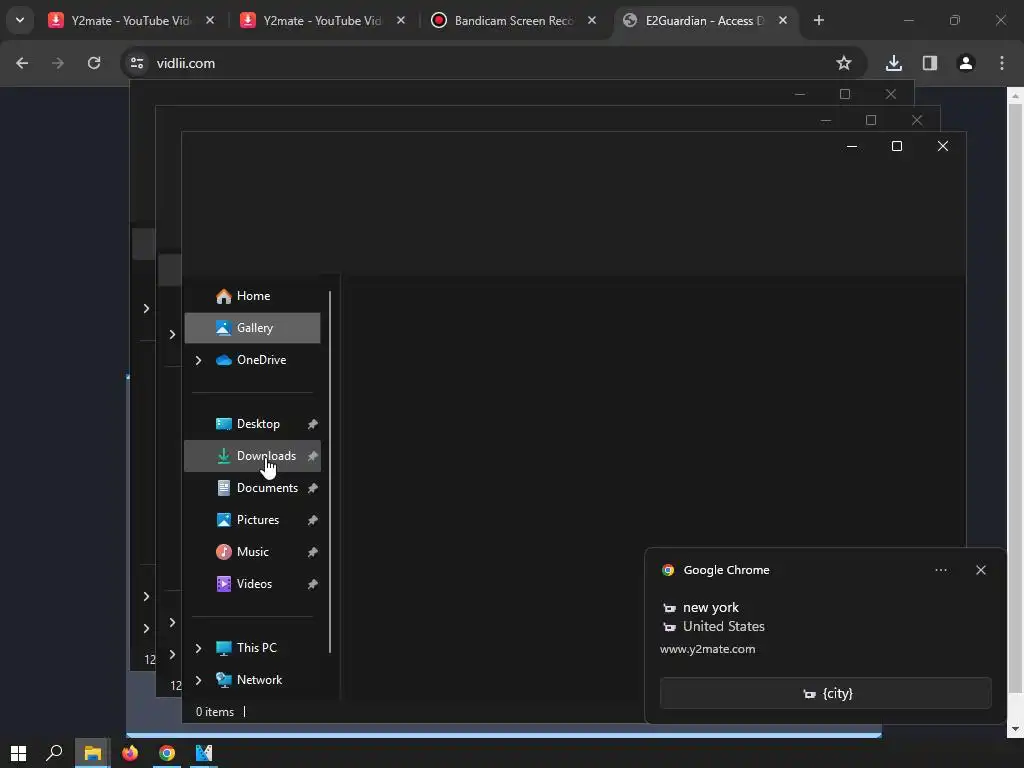Minimize the front Explorer window

852,146
